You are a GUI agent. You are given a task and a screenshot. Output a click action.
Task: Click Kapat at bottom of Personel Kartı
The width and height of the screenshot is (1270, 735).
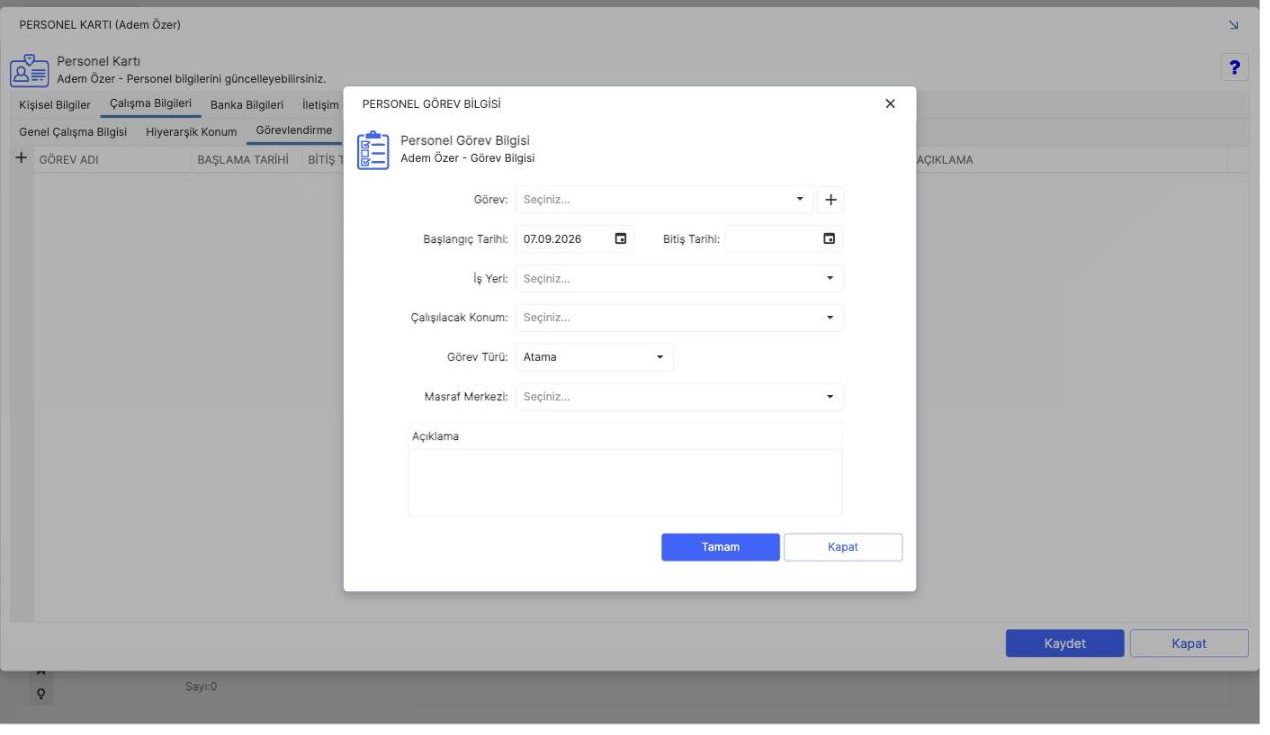1189,643
